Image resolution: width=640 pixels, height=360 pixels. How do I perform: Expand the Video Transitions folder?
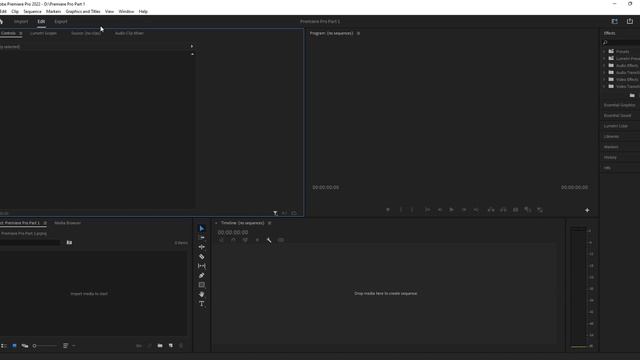pos(604,86)
